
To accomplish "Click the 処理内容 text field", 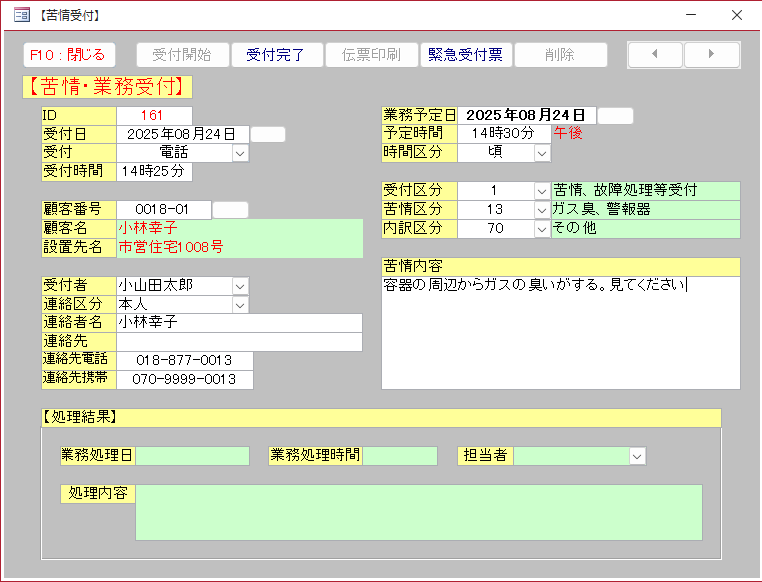I will [x=418, y=512].
